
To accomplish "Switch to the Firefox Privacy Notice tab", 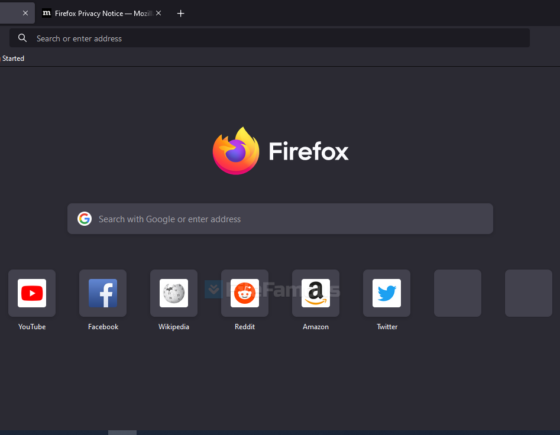I will (102, 13).
